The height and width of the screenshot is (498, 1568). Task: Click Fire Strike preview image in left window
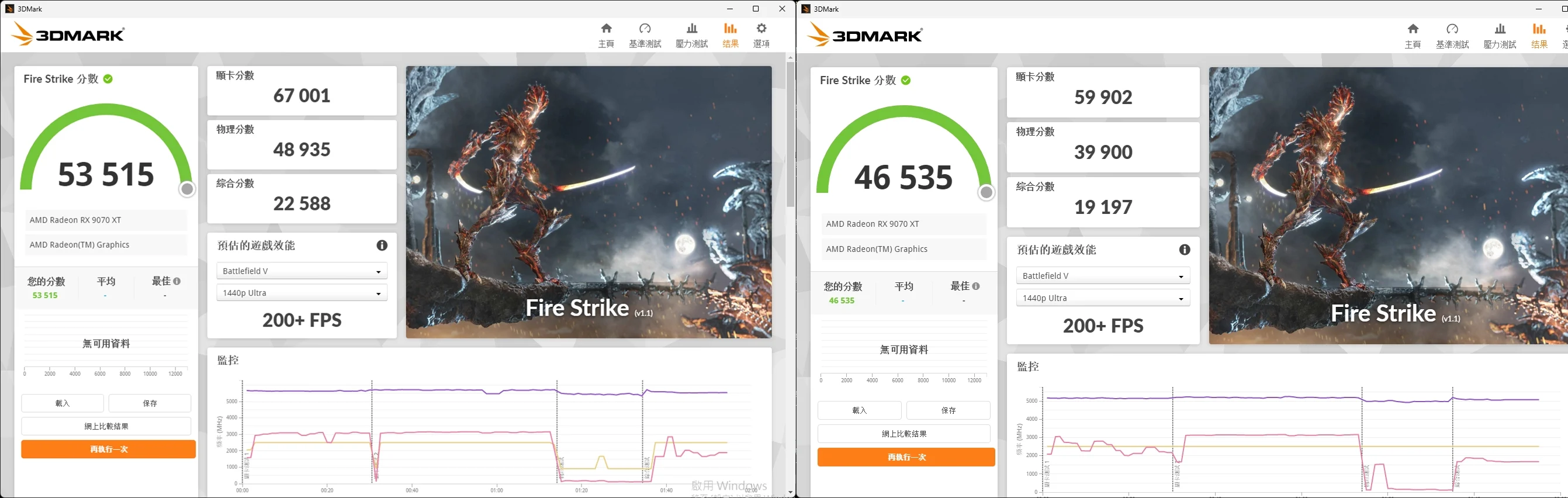click(588, 201)
